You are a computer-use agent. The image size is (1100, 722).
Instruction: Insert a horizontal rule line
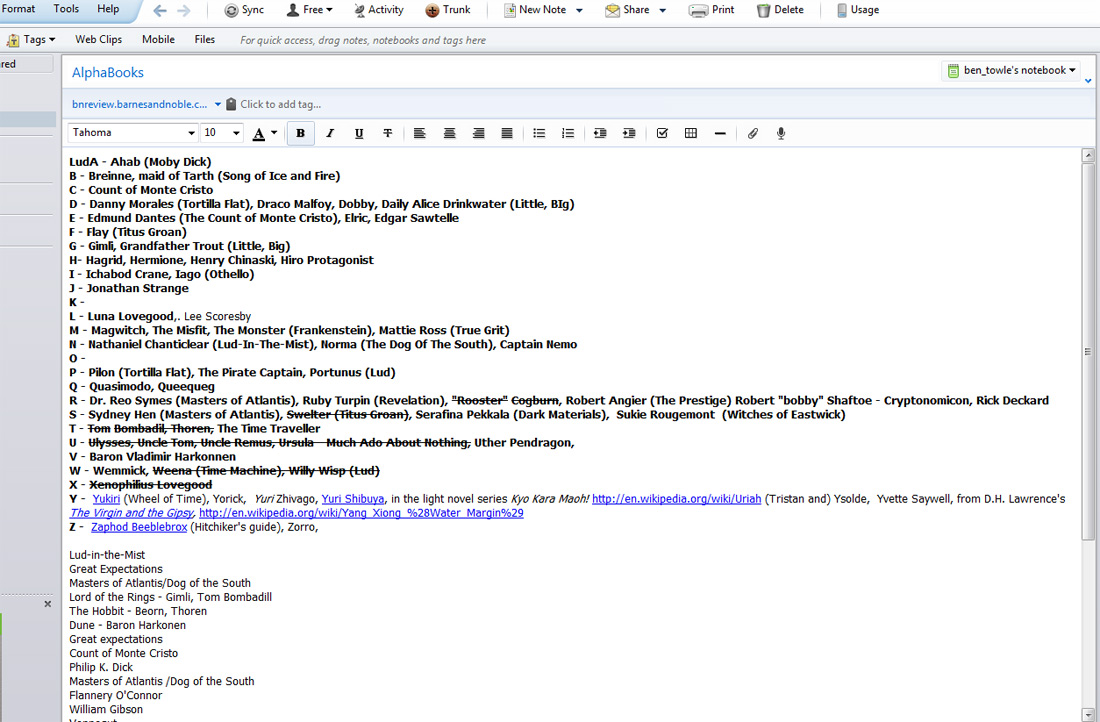720,133
